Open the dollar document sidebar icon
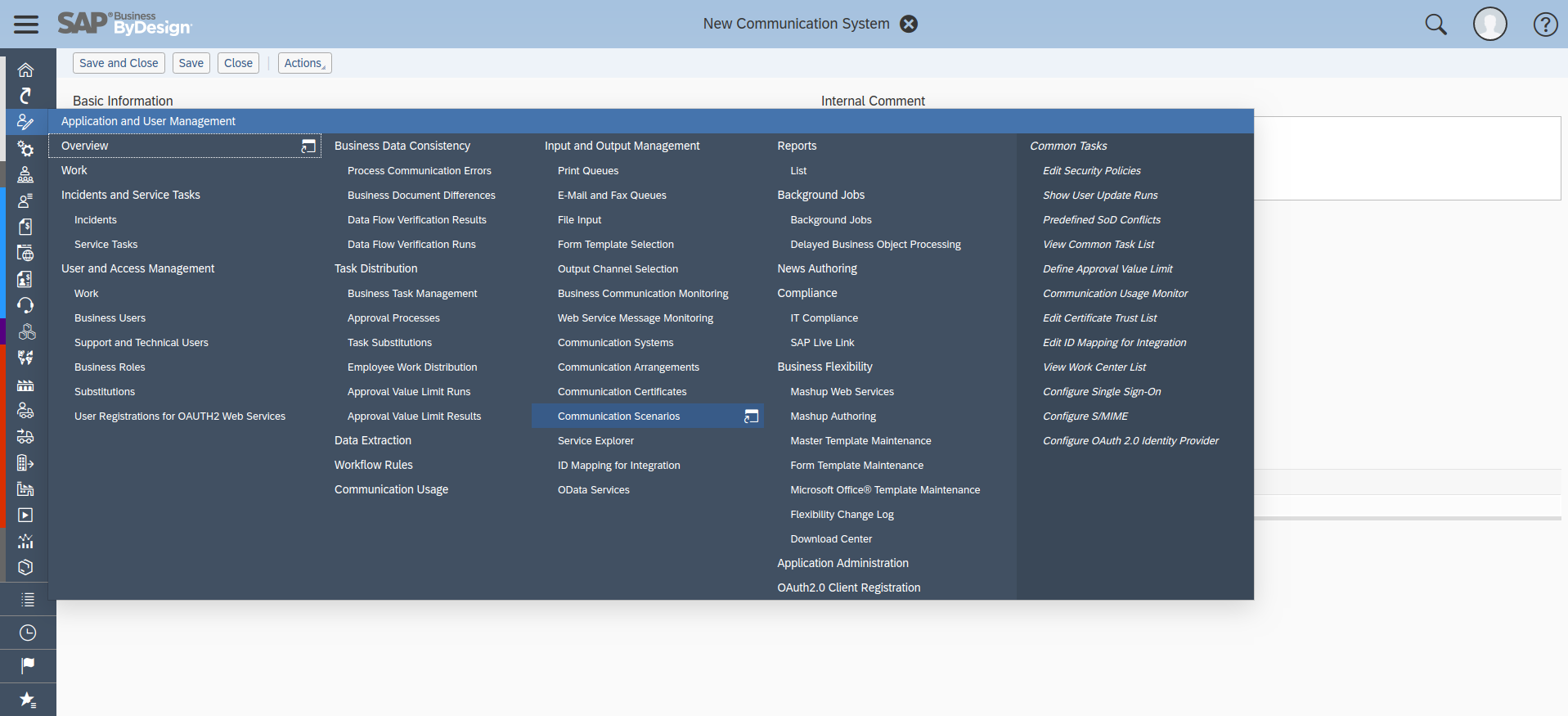Image resolution: width=1568 pixels, height=716 pixels. 26,227
